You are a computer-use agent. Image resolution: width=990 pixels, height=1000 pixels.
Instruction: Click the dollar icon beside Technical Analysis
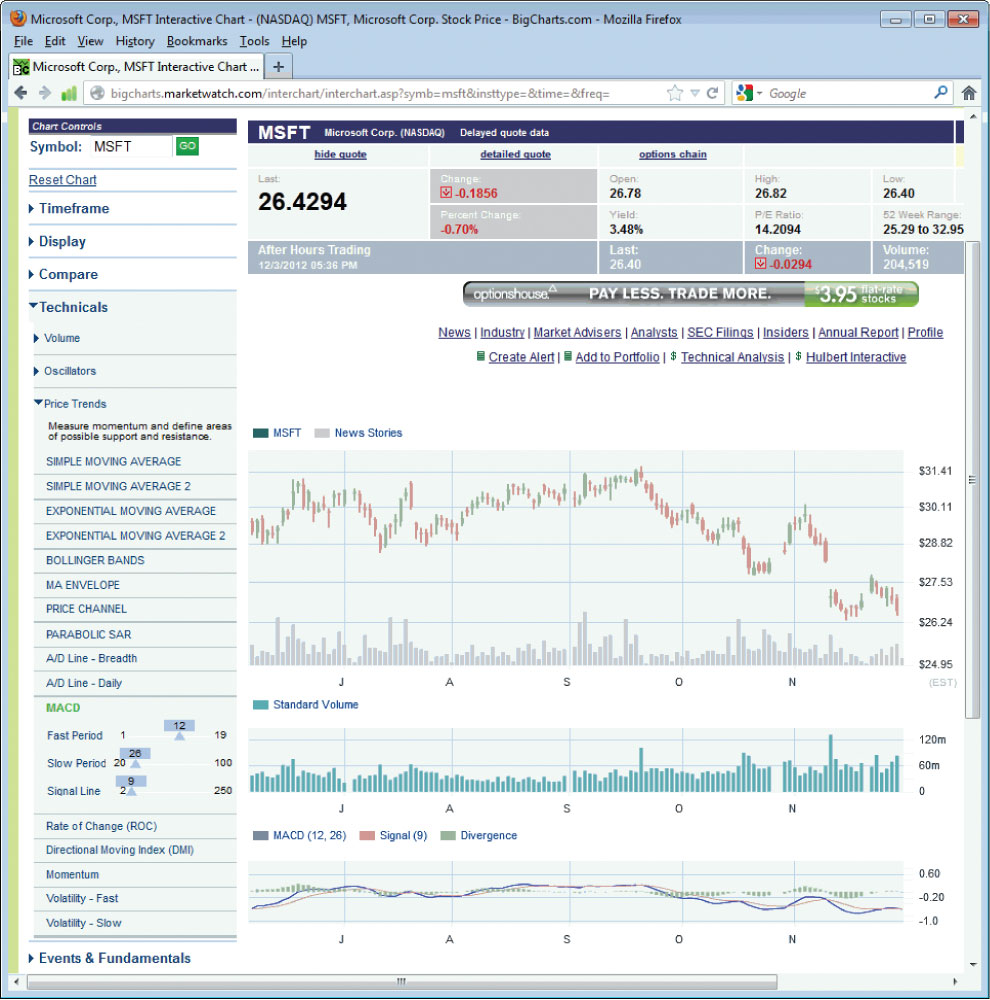[673, 356]
